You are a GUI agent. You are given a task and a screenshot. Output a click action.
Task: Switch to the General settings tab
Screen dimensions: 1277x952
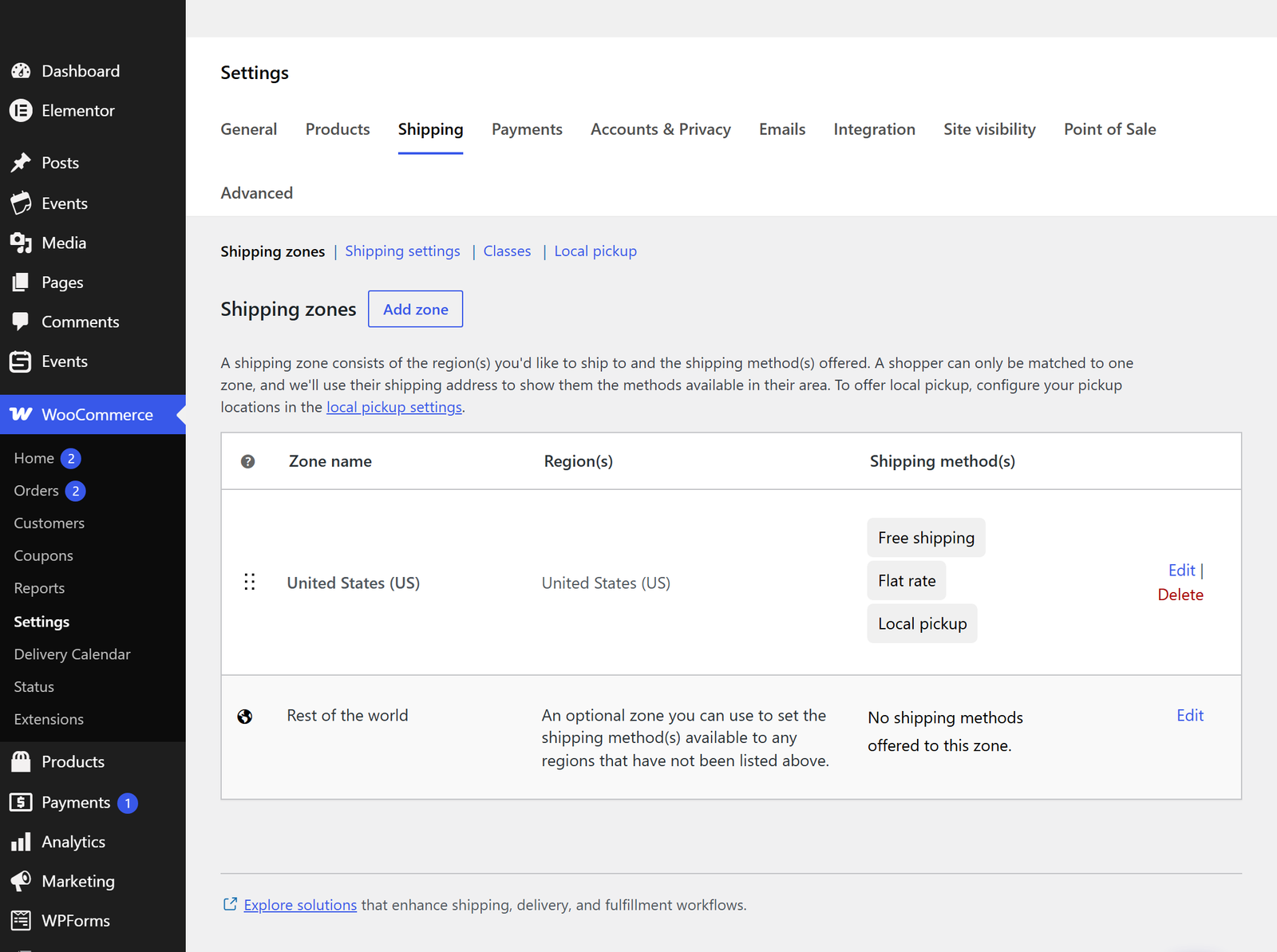[249, 129]
